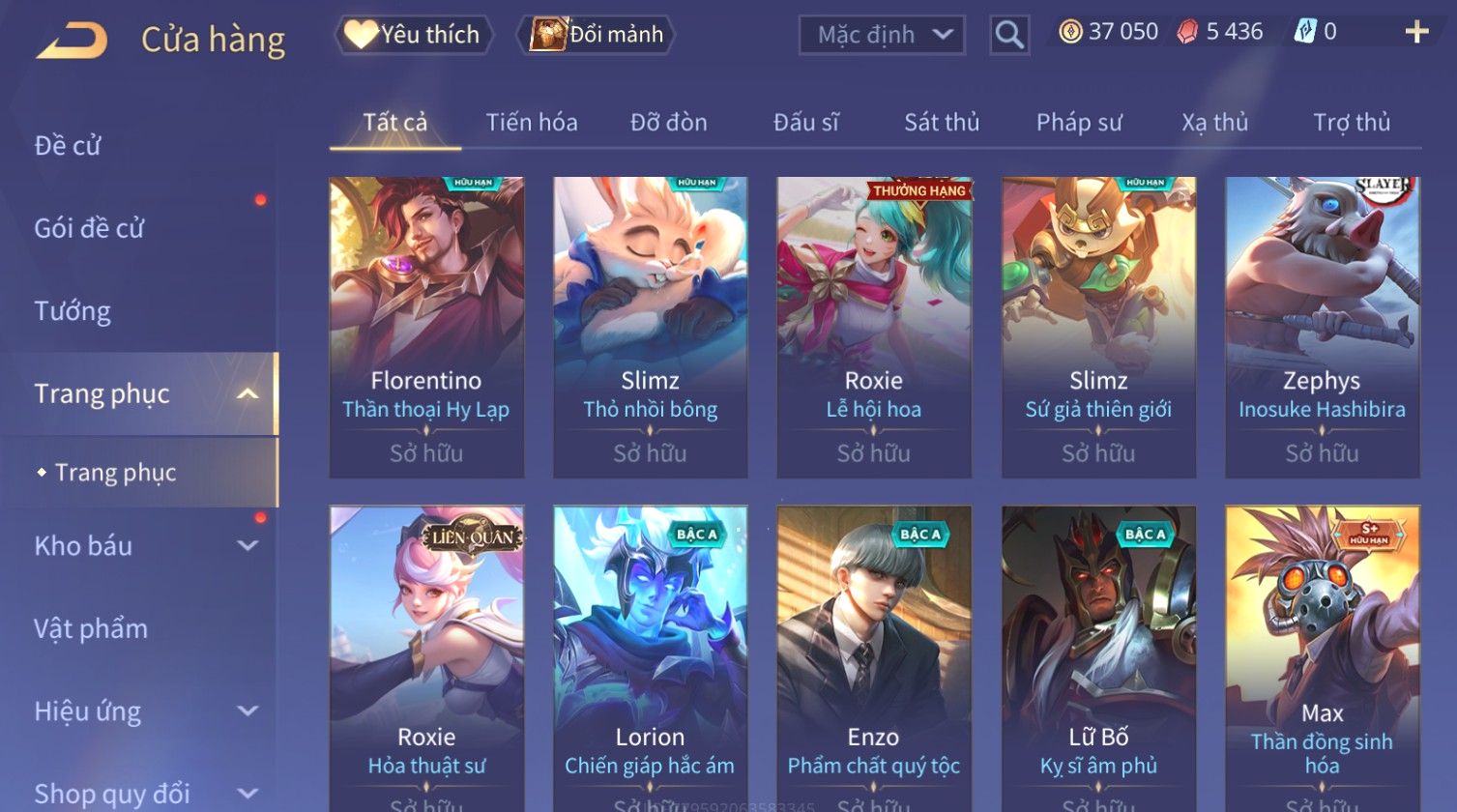Tap the gold coin balance icon
Image resolution: width=1457 pixels, height=812 pixels.
click(1069, 32)
